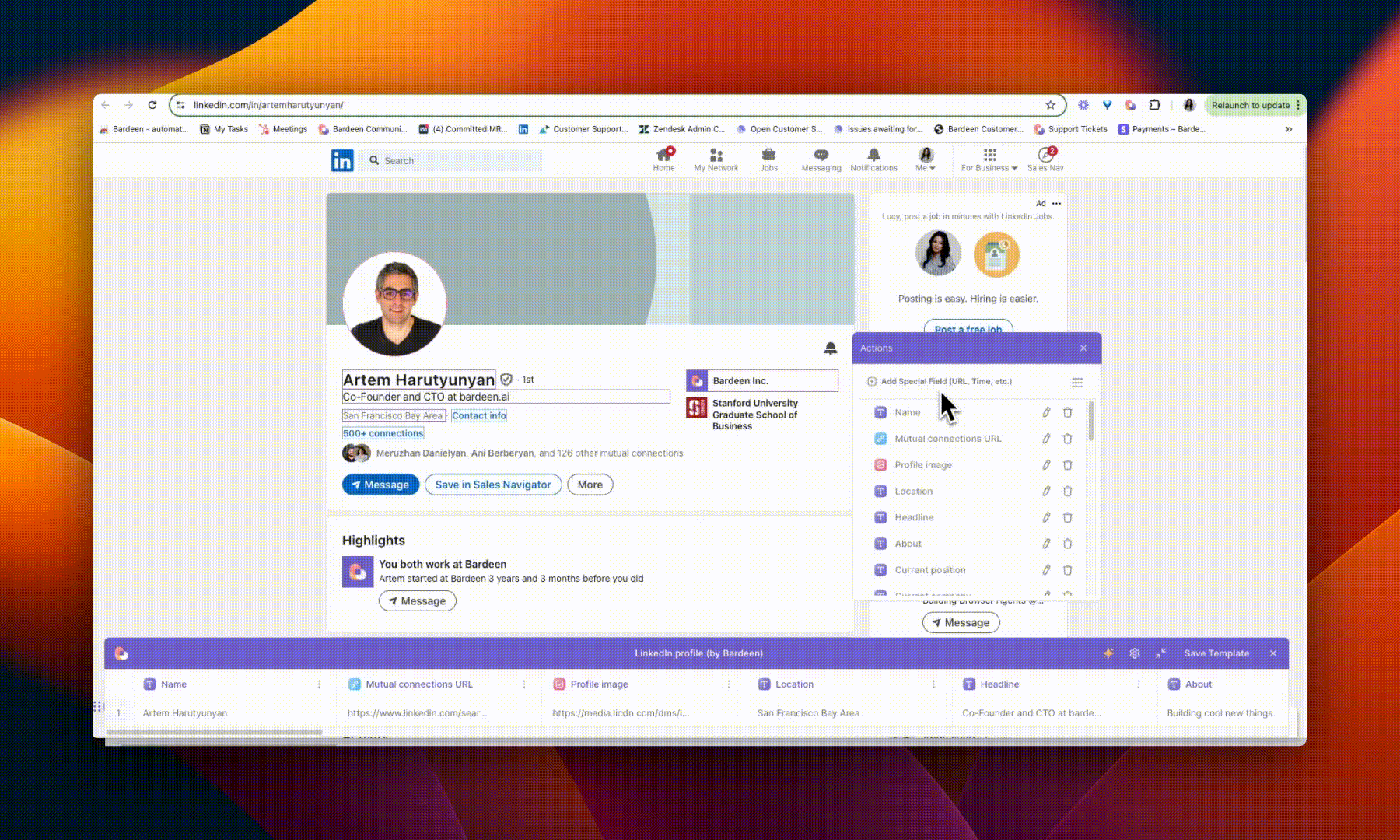Edit the Headline field pencil
The image size is (1400, 840).
1046,517
